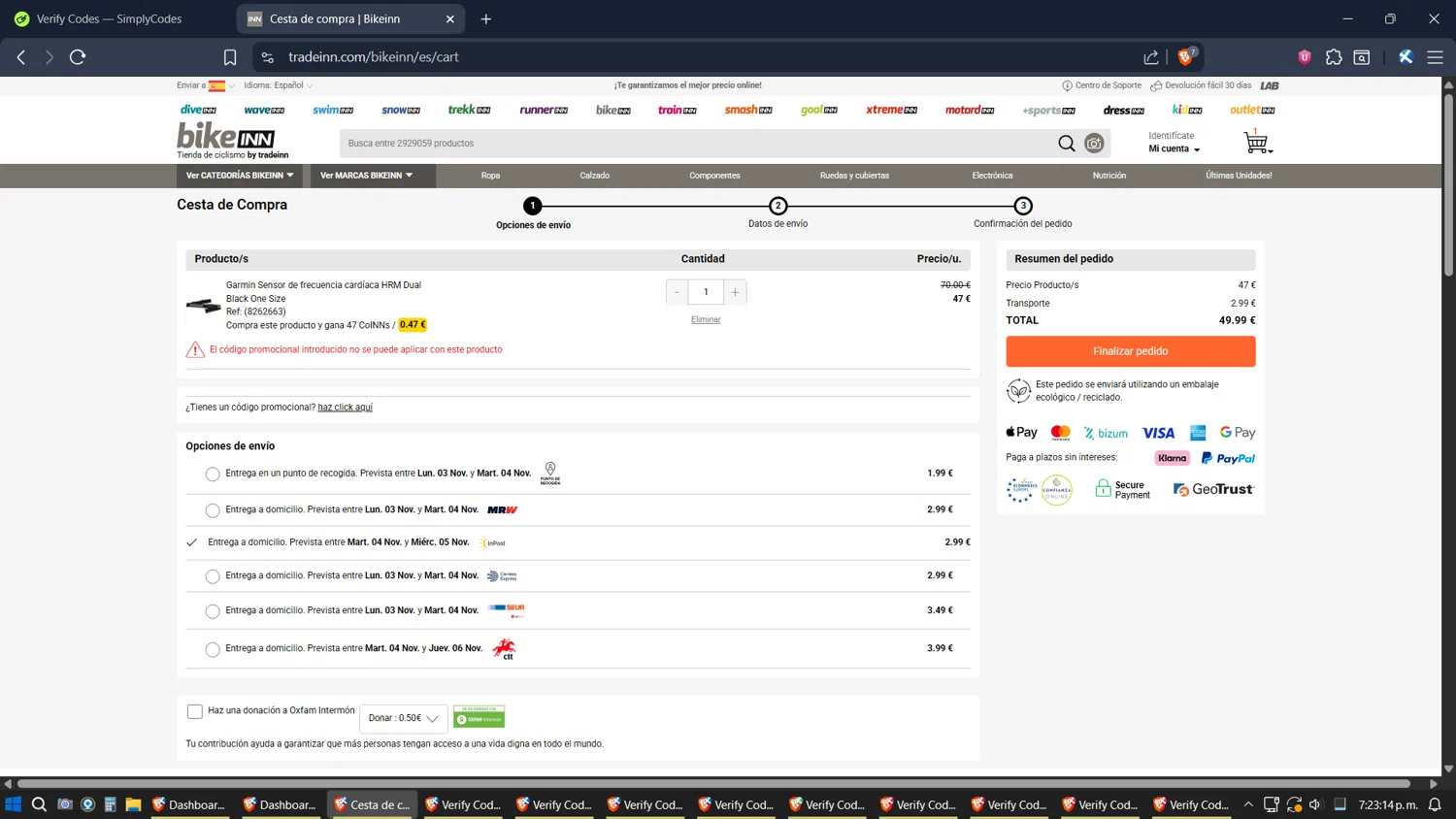The height and width of the screenshot is (819, 1456).
Task: Select InPost home delivery 2.99 €
Action: tap(191, 542)
